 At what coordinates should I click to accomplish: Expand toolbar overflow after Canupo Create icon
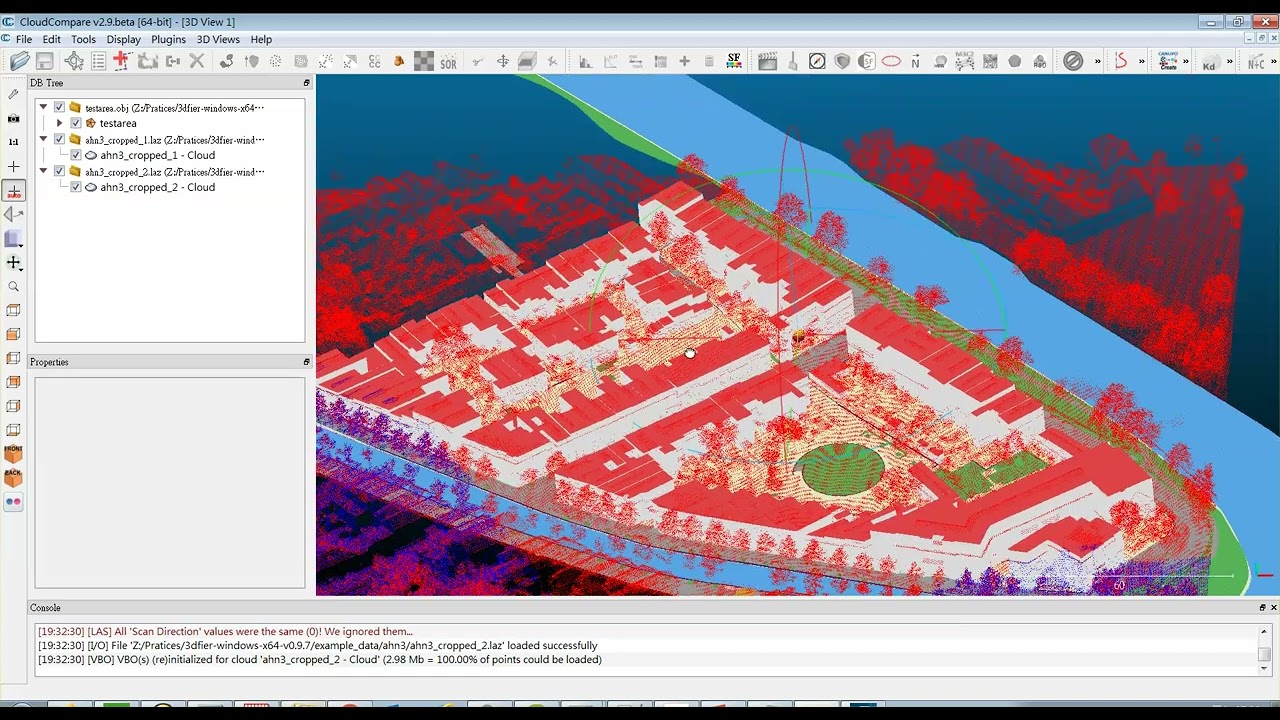point(1186,62)
